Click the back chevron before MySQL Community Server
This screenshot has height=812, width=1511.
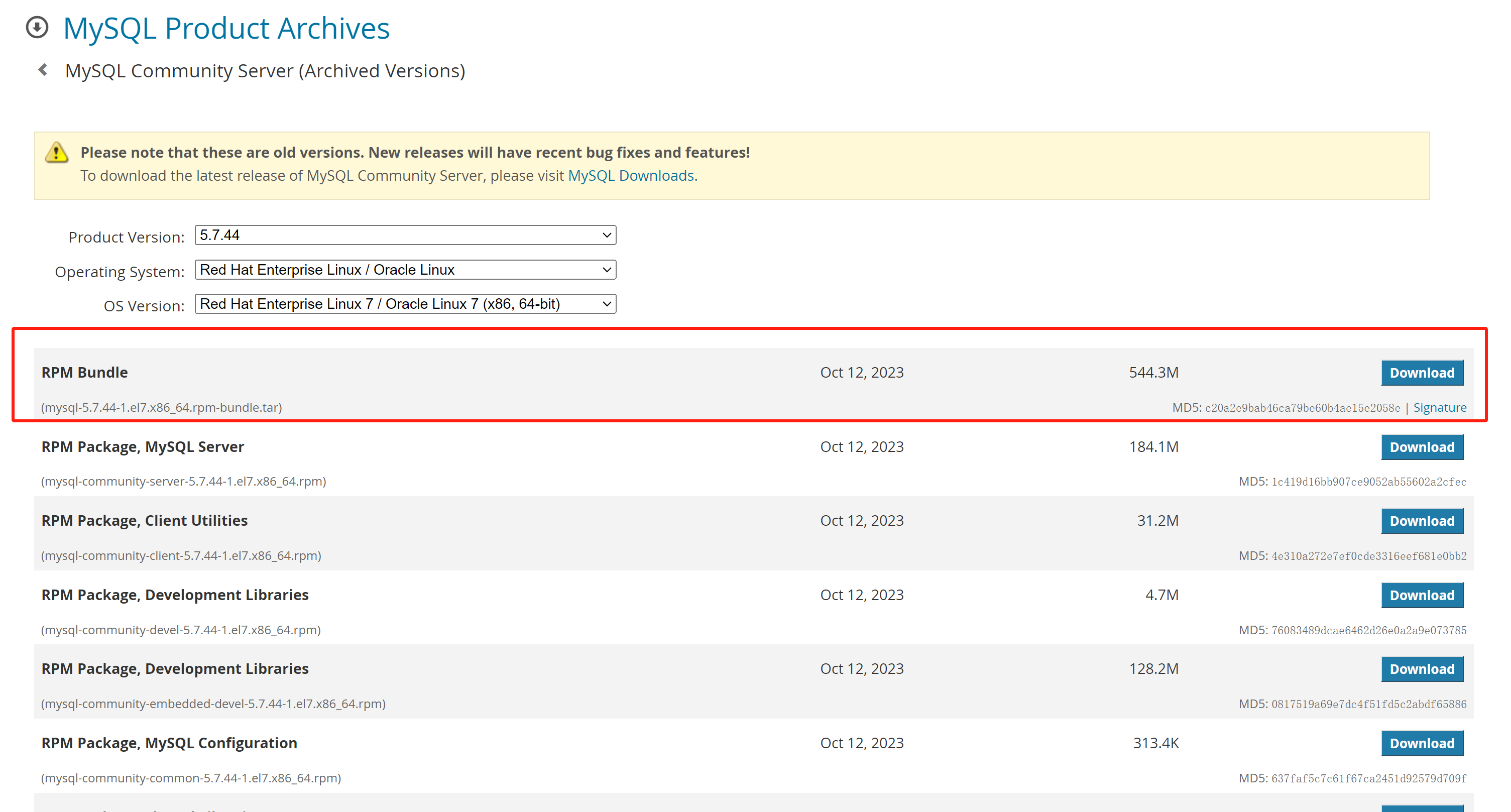[43, 70]
